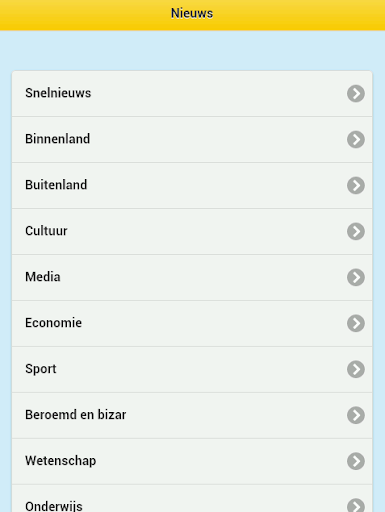Open the Snelnieuws category
This screenshot has width=385, height=512.
(x=192, y=94)
